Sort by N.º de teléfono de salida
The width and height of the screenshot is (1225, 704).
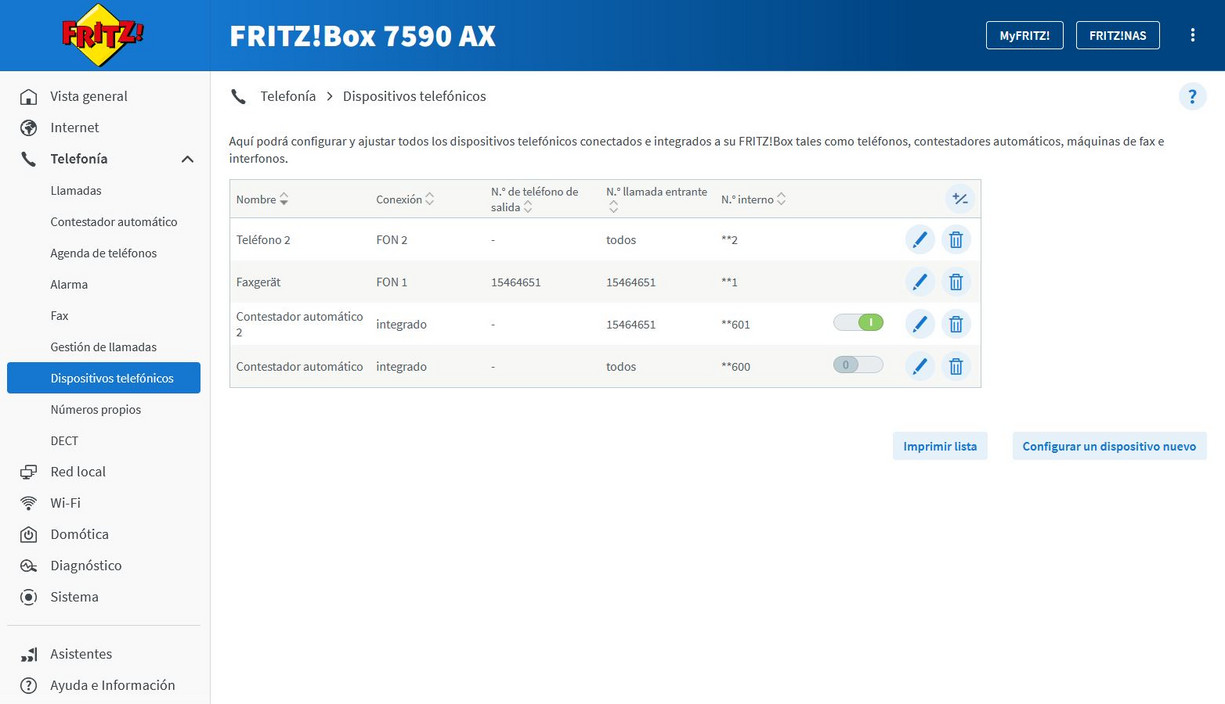tap(535, 199)
